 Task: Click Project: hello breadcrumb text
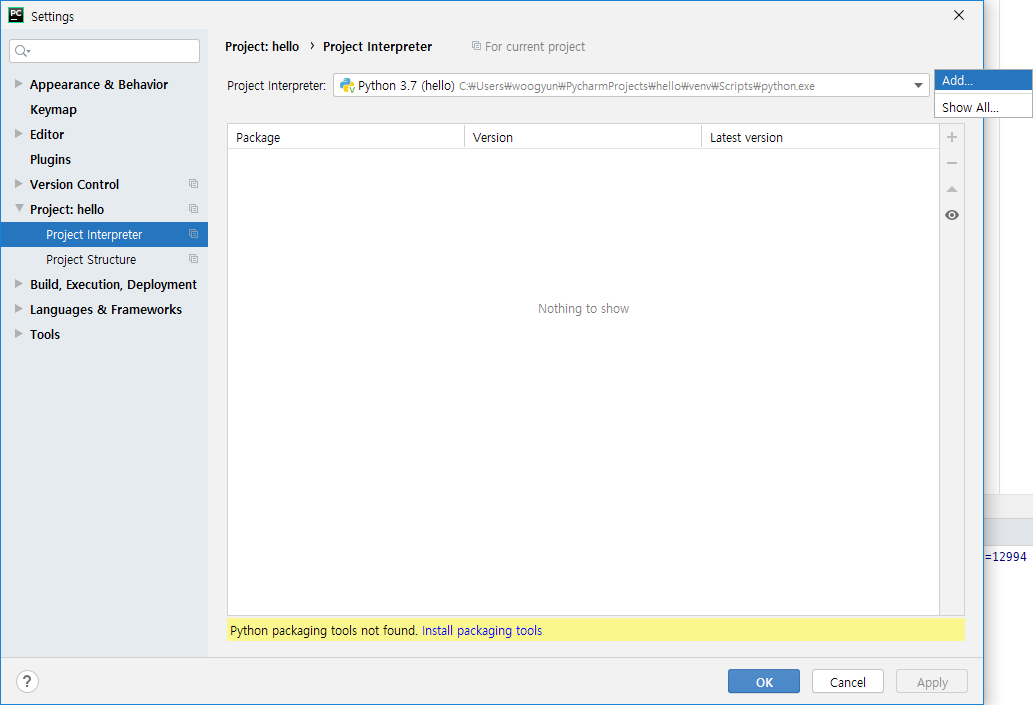coord(262,46)
